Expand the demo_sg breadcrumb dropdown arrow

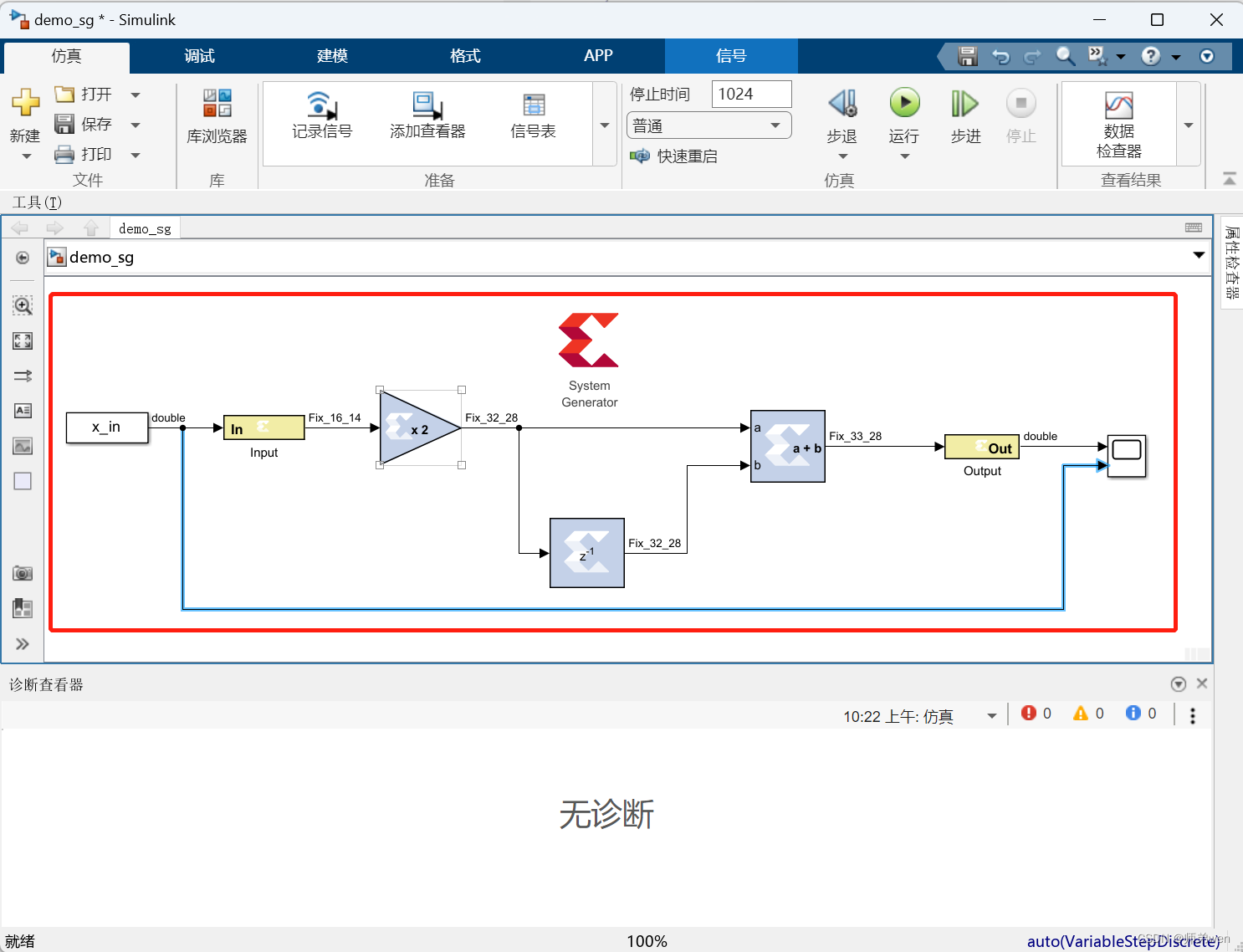point(1197,256)
